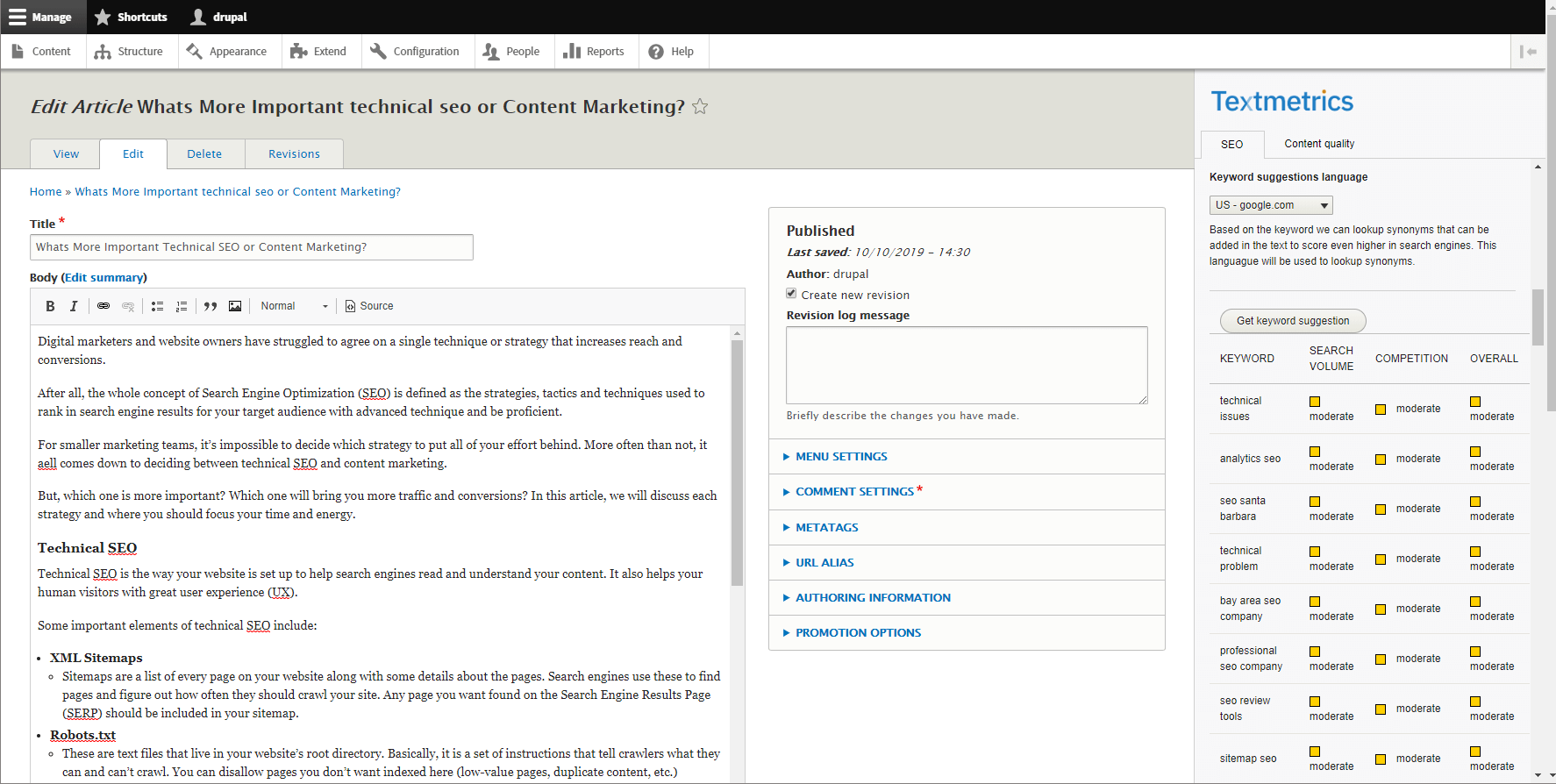Viewport: 1556px width, 784px height.
Task: Apply italic formatting in editor toolbar
Action: [x=74, y=306]
